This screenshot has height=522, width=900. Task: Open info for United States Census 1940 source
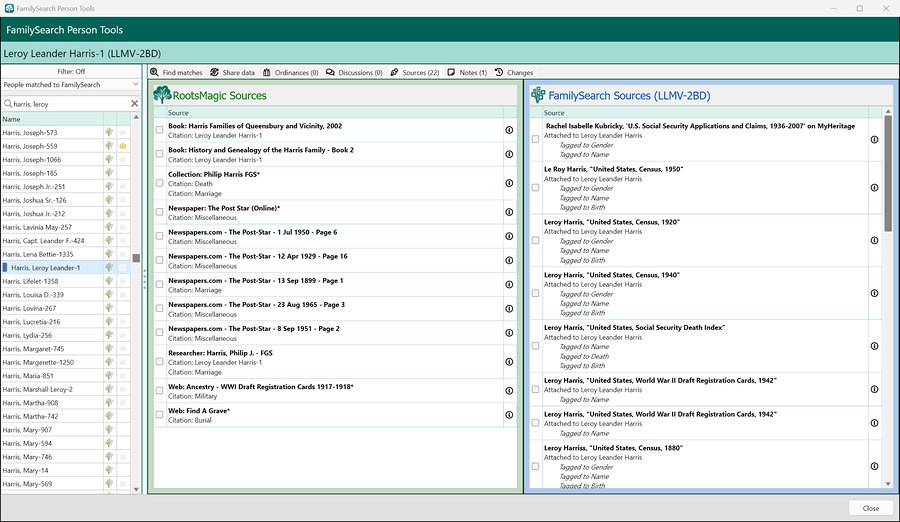(x=874, y=293)
